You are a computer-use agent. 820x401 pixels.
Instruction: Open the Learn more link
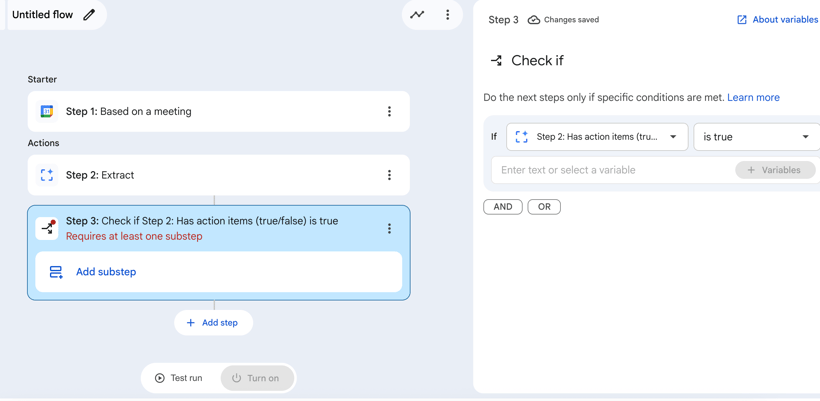753,98
